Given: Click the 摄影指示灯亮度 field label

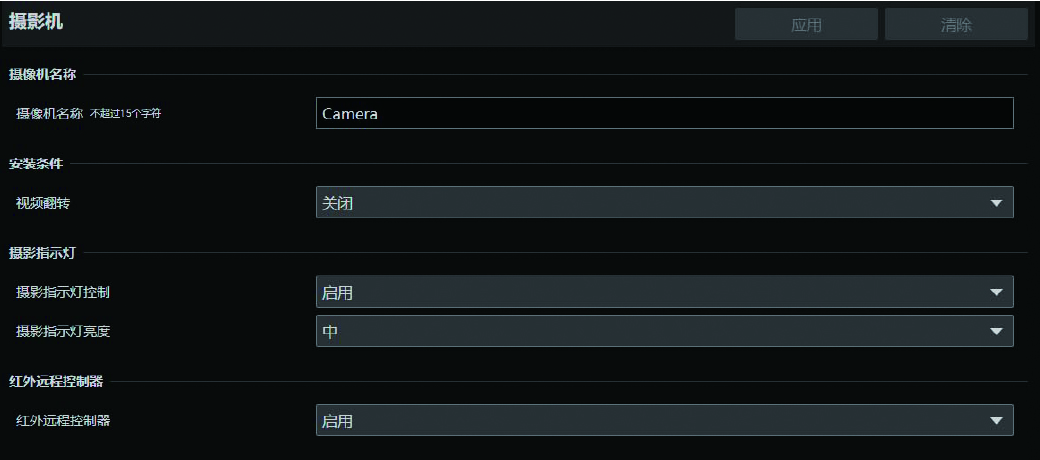Looking at the screenshot, I should point(63,331).
